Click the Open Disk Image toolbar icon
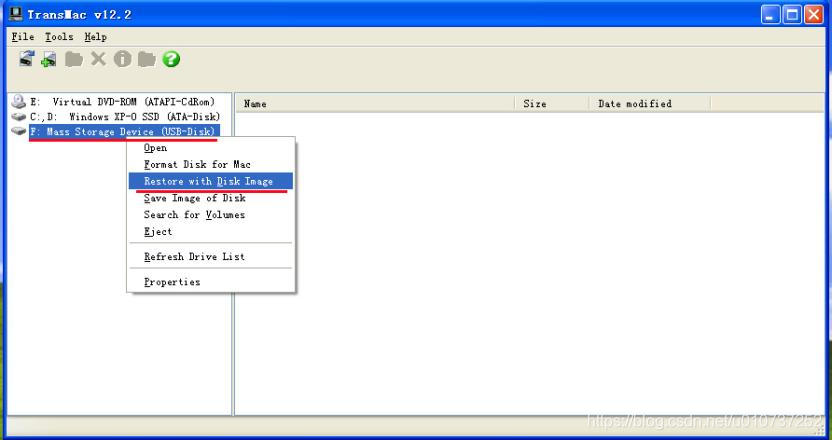 27,58
